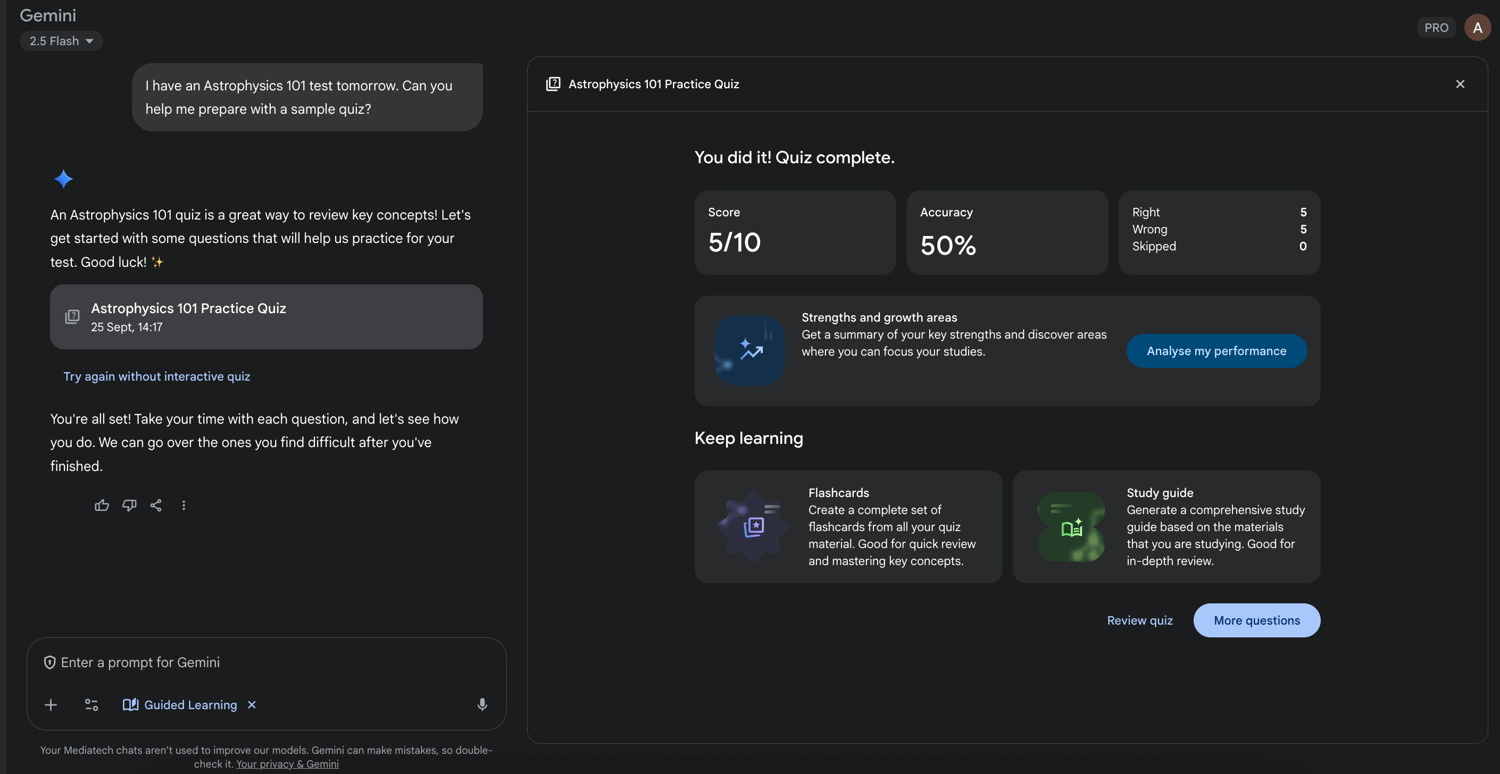1500x774 pixels.
Task: Open the tools settings sliders icon
Action: 91,705
